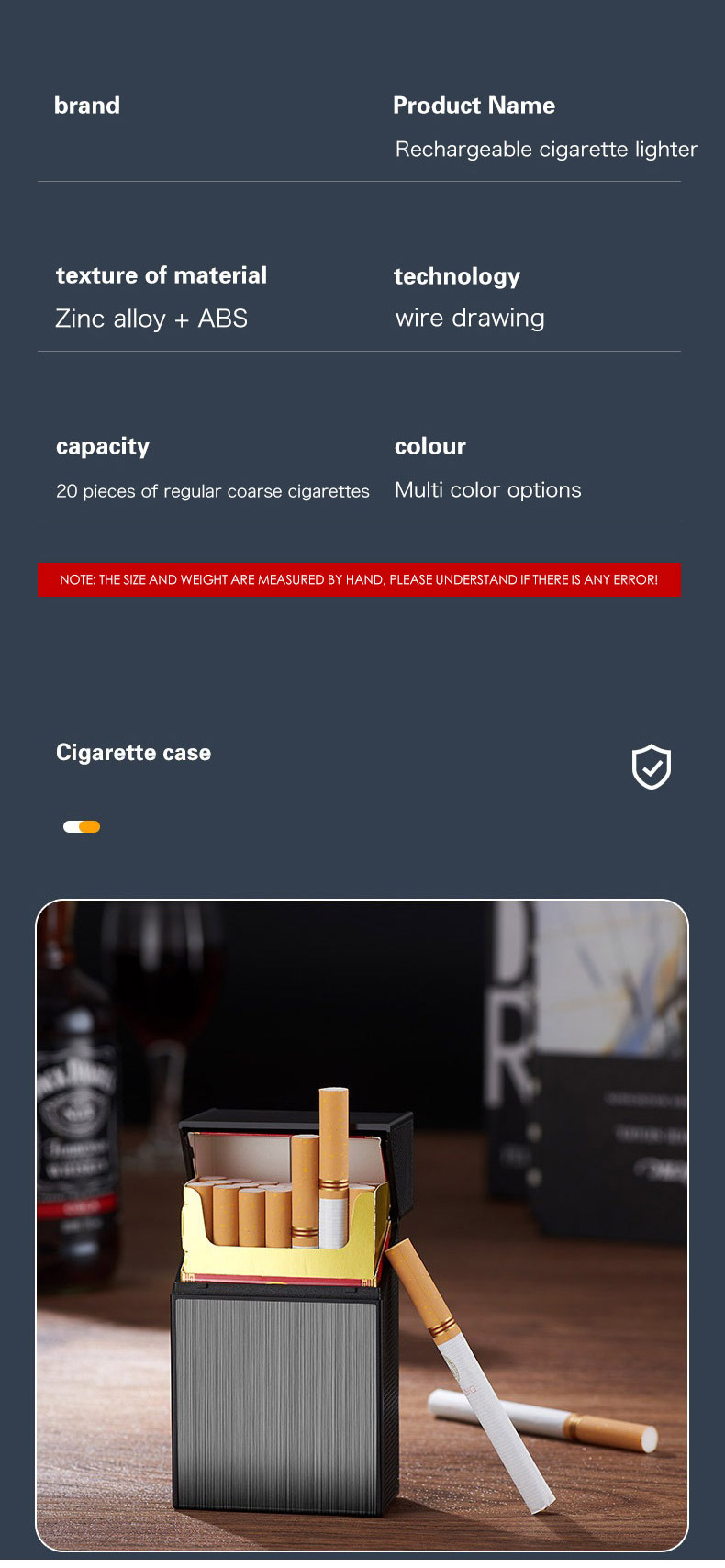
Task: Click the shield checkmark icon
Action: coord(652,767)
